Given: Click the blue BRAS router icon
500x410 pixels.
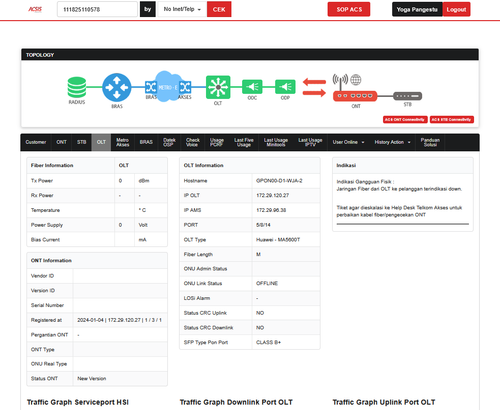Looking at the screenshot, I should point(117,87).
